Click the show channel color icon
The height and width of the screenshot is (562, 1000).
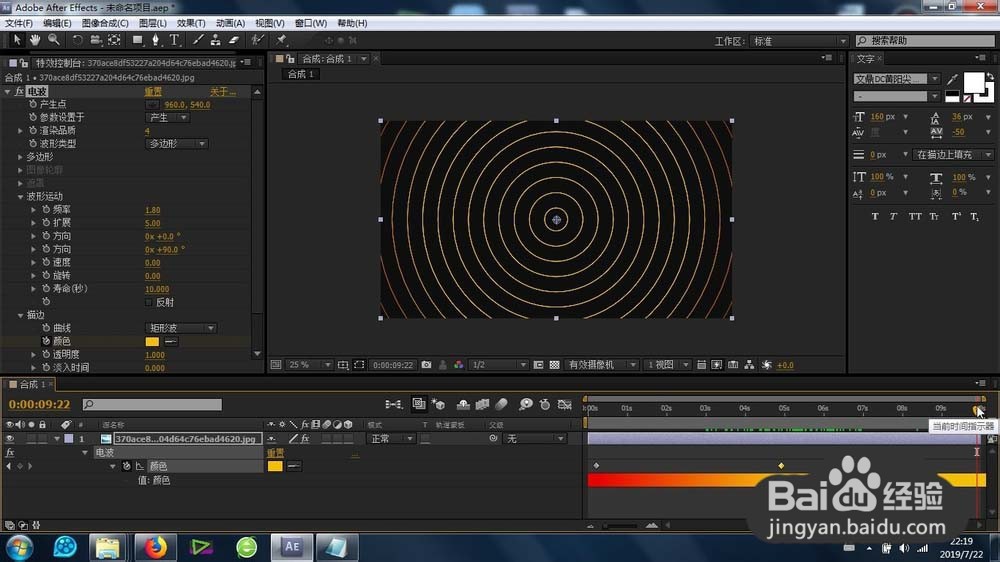(x=459, y=365)
